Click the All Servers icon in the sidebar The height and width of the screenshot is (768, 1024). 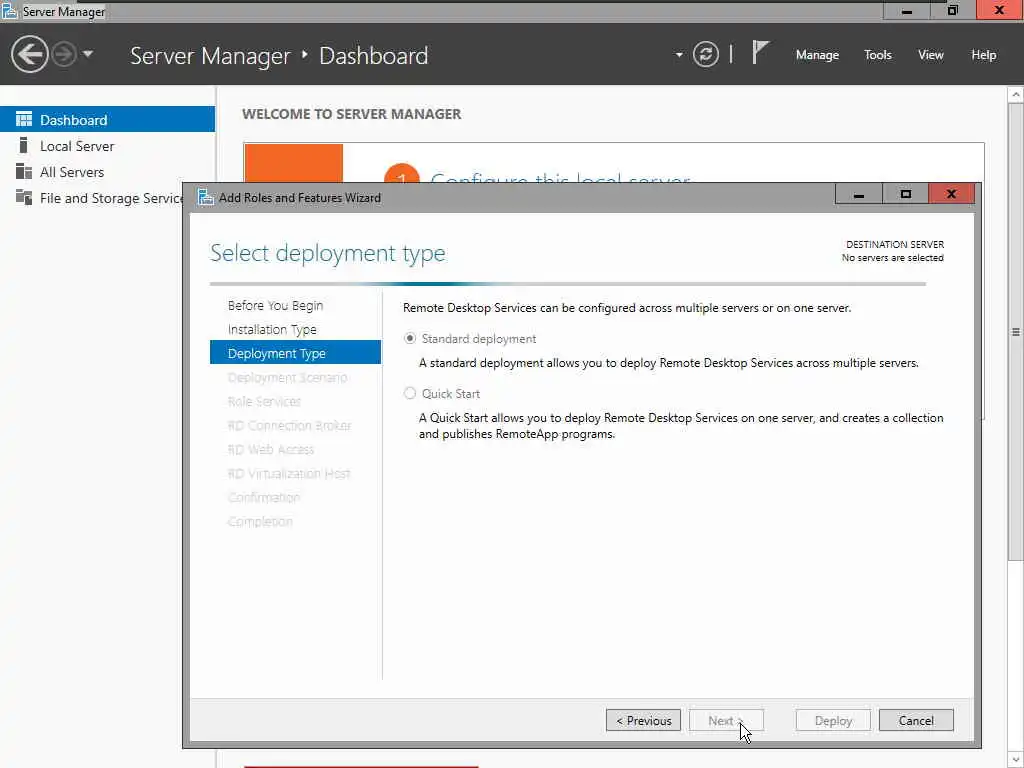[x=24, y=171]
